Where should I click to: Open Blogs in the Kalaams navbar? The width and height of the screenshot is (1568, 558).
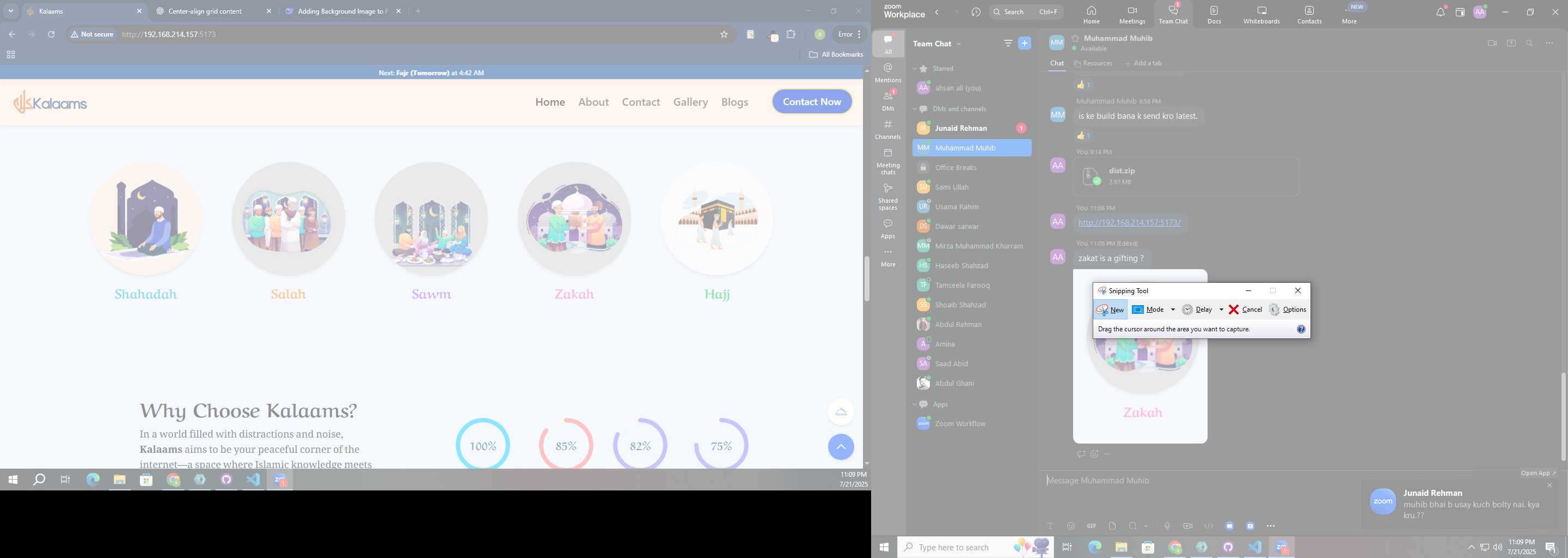(x=734, y=102)
